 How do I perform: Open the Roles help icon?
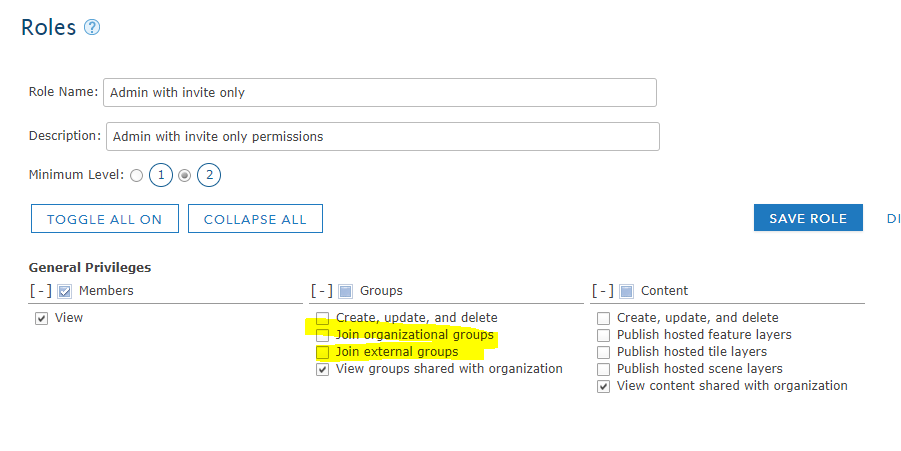tap(92, 28)
